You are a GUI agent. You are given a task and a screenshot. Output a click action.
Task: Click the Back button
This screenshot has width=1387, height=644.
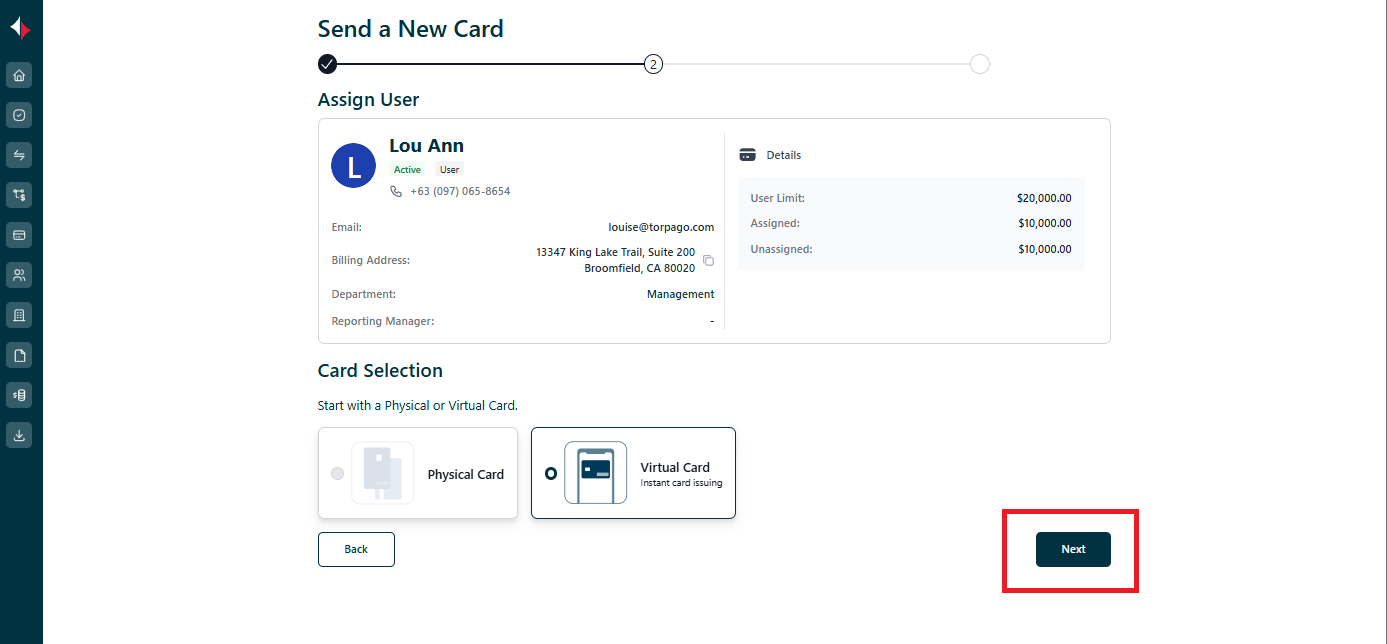[x=356, y=549]
